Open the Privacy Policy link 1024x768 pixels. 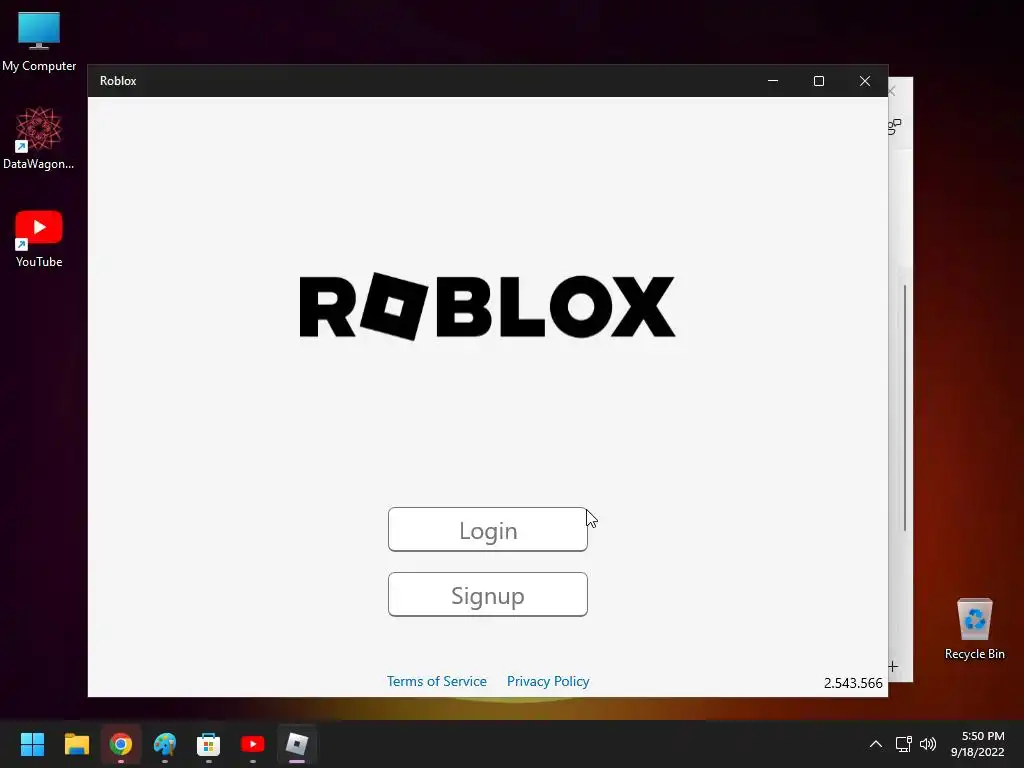point(548,681)
